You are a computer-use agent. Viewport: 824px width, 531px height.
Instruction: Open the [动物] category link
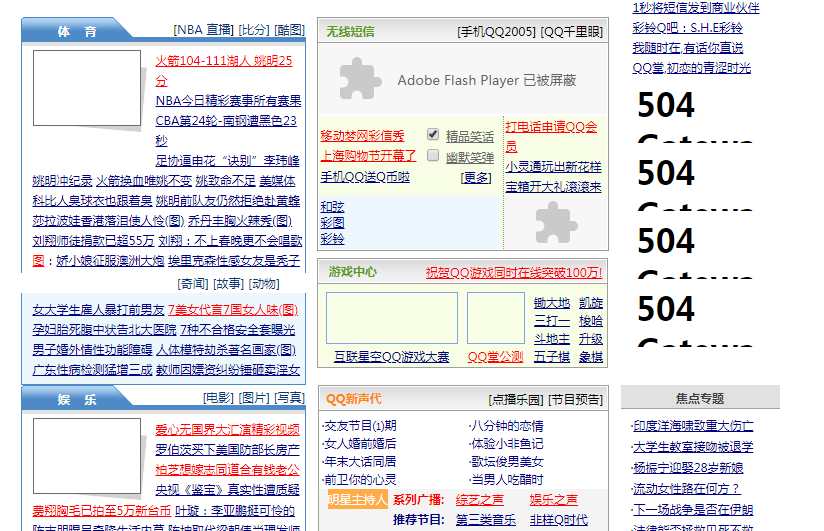click(264, 284)
